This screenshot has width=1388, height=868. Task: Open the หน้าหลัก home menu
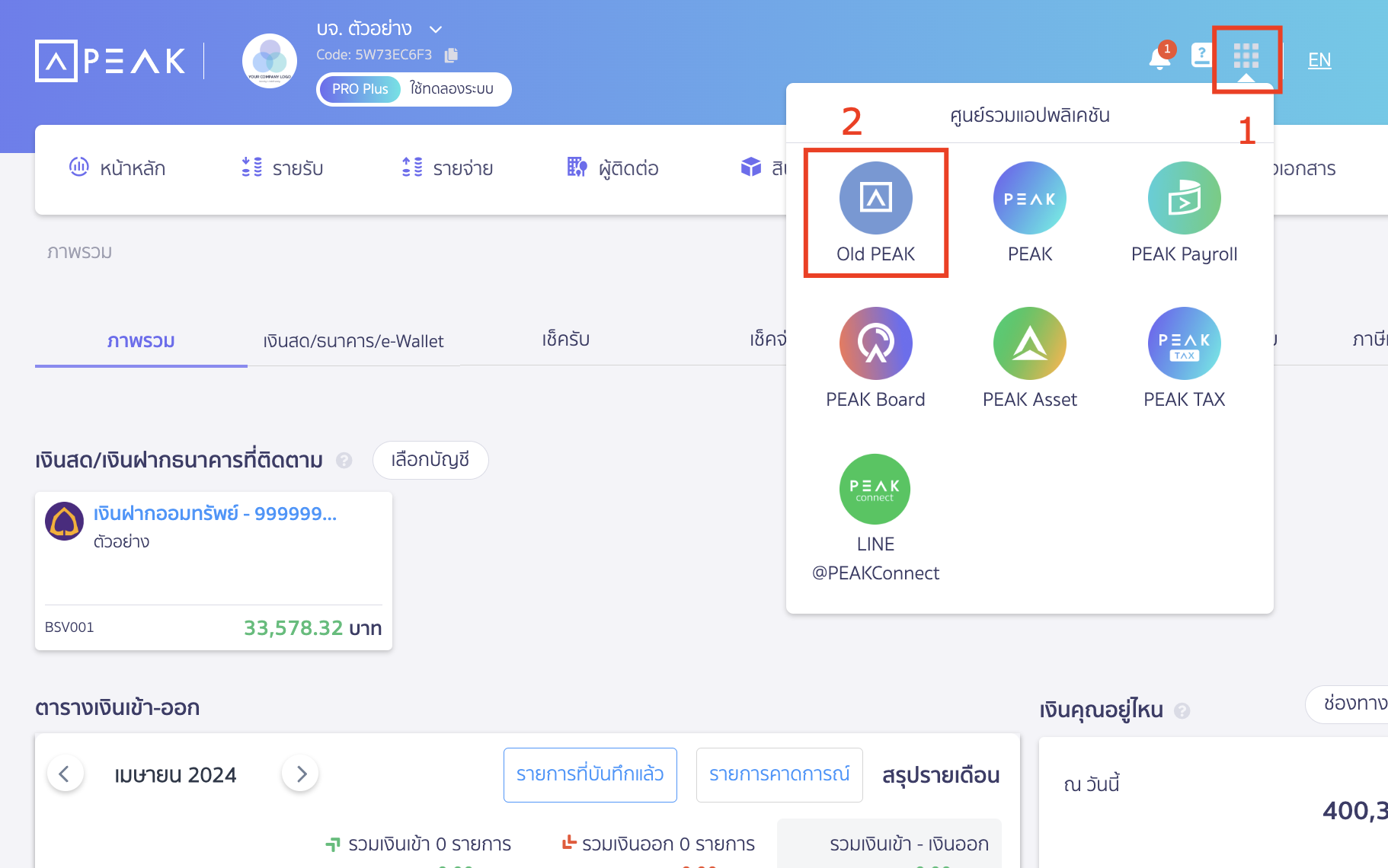(117, 168)
